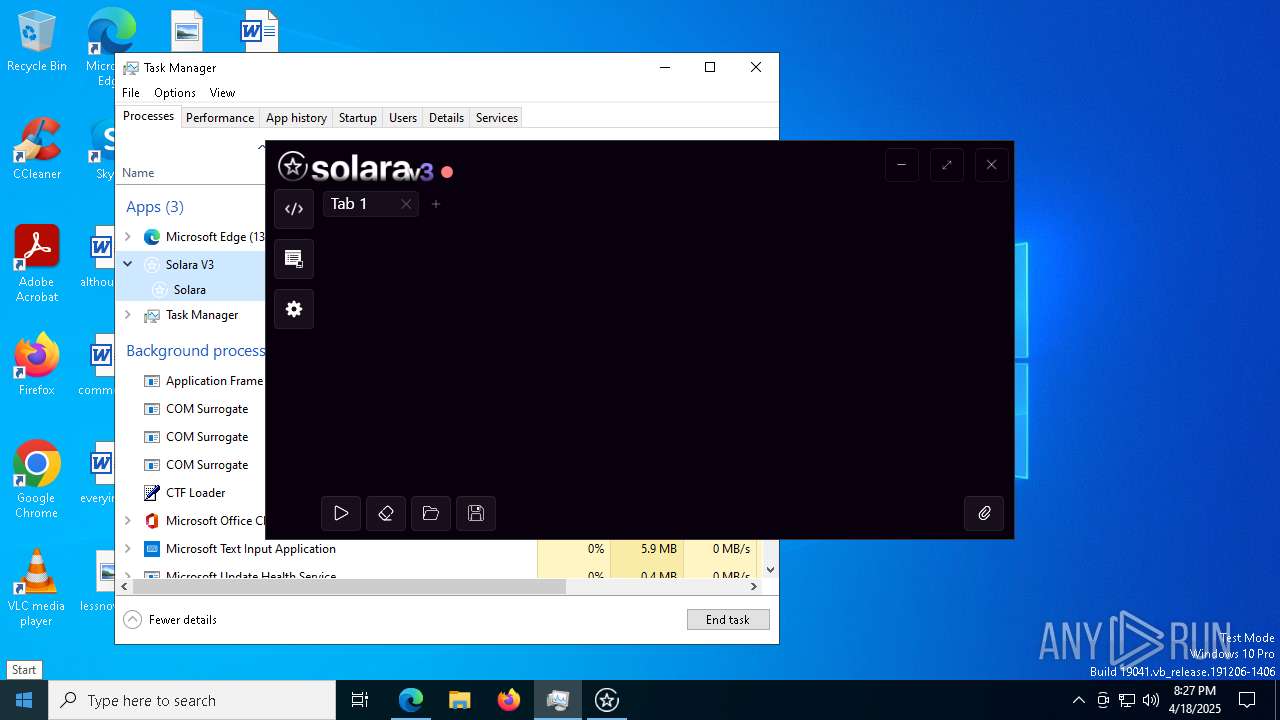Click the volume icon in system tray
Viewport: 1280px width, 720px height.
[1151, 700]
